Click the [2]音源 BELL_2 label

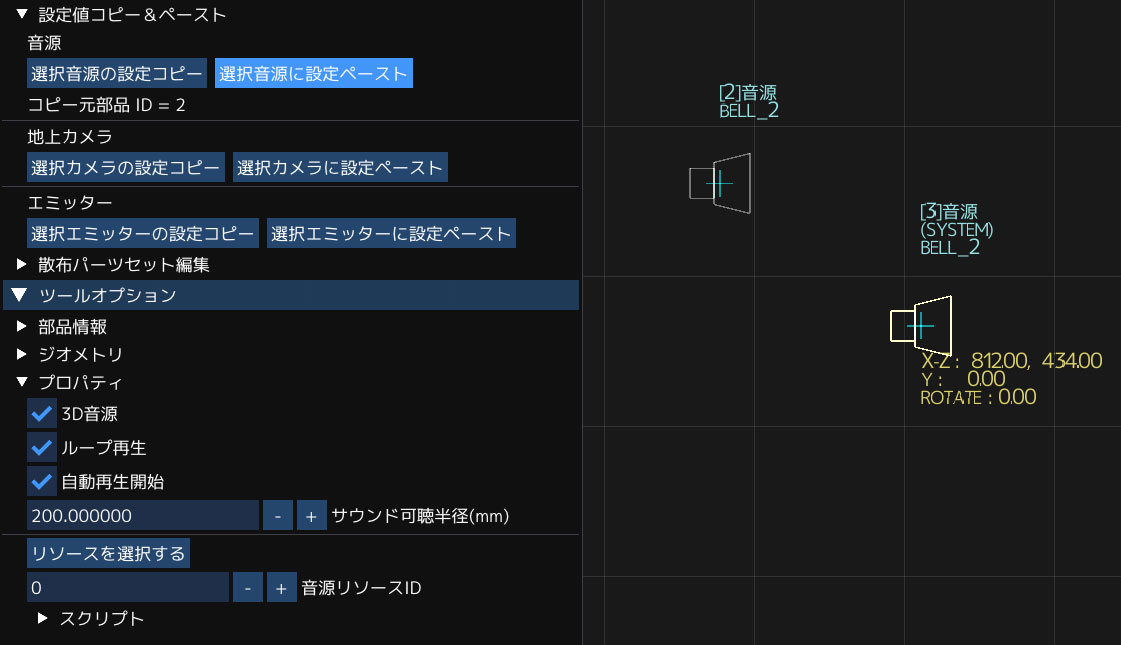coord(749,102)
